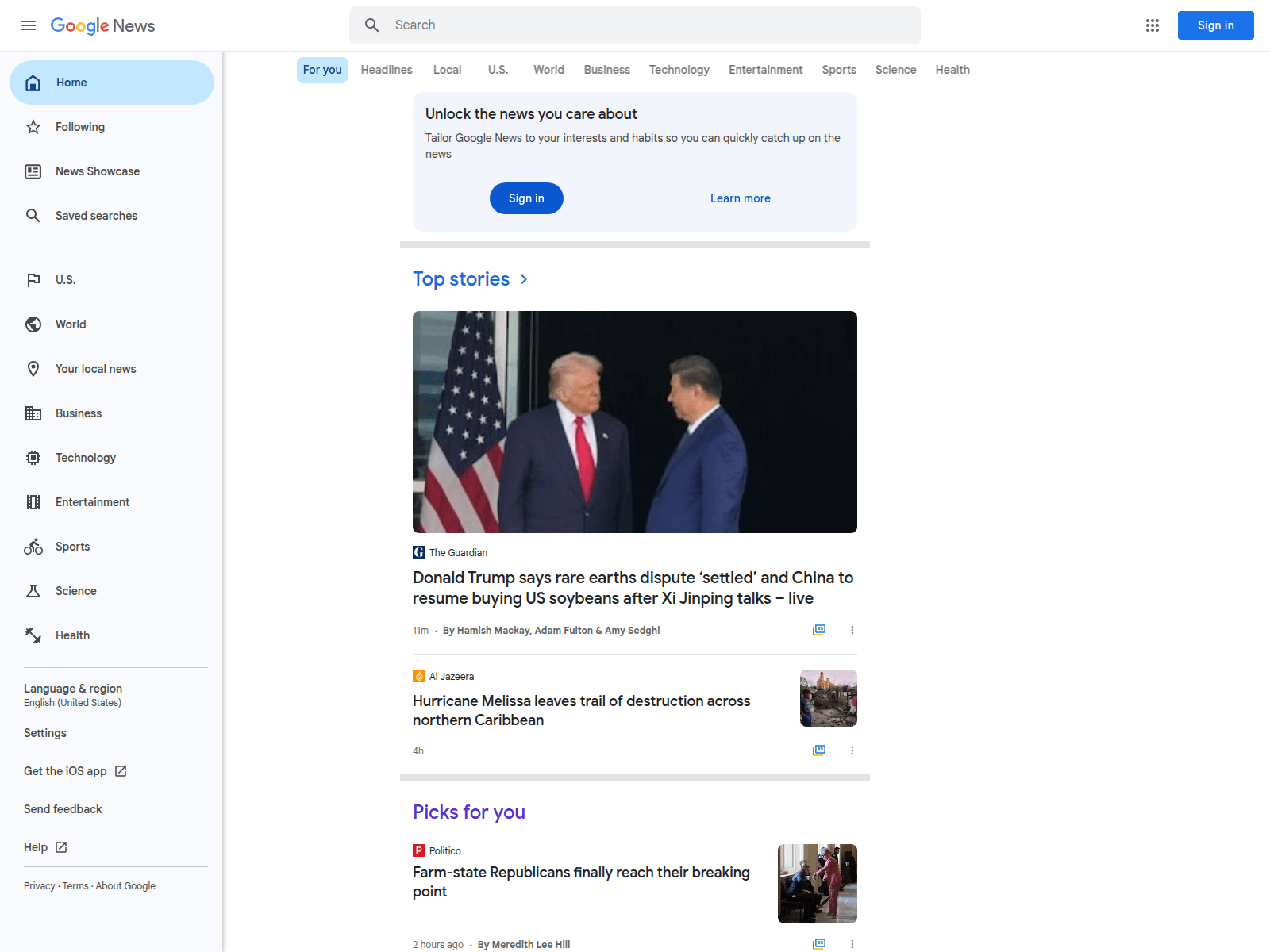
Task: Open the World tab in top bar
Action: click(549, 70)
